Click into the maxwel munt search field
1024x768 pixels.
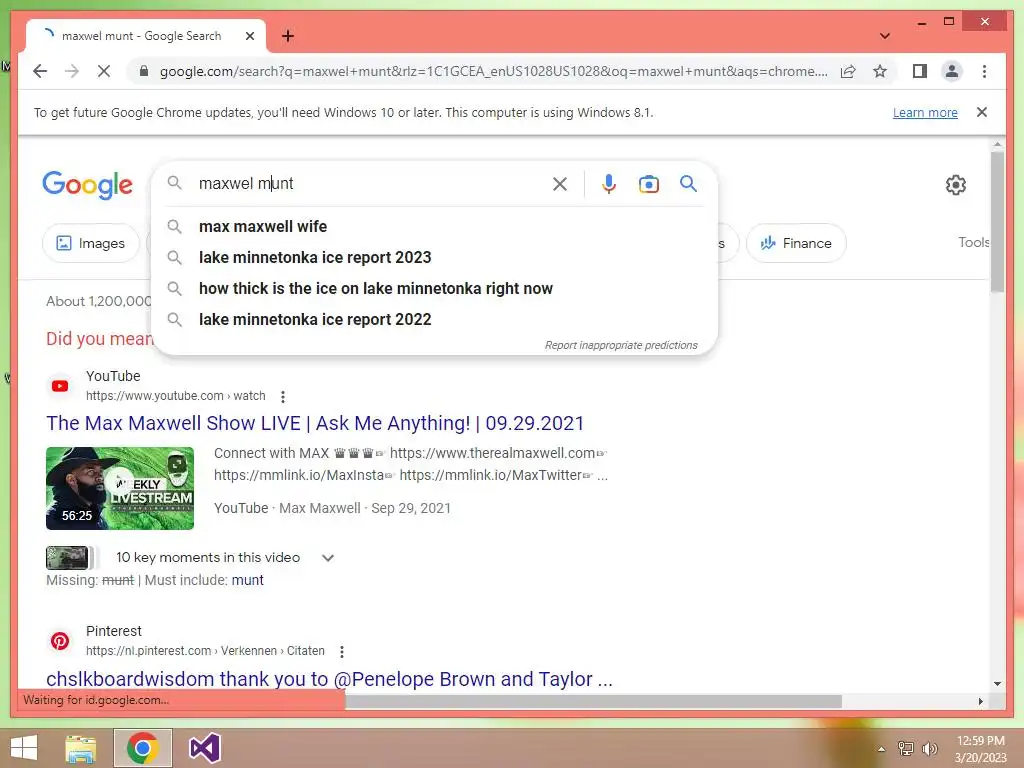[369, 184]
